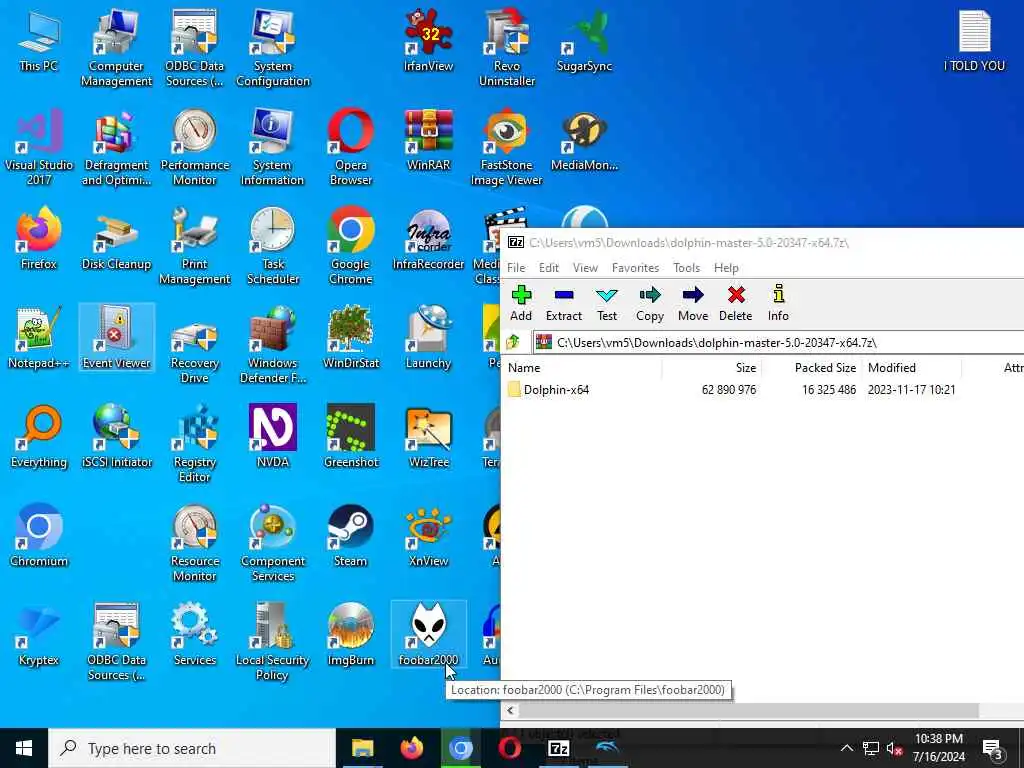This screenshot has height=768, width=1024.
Task: Select the Visual Studio 2017 desktop icon
Action: pyautogui.click(x=39, y=147)
